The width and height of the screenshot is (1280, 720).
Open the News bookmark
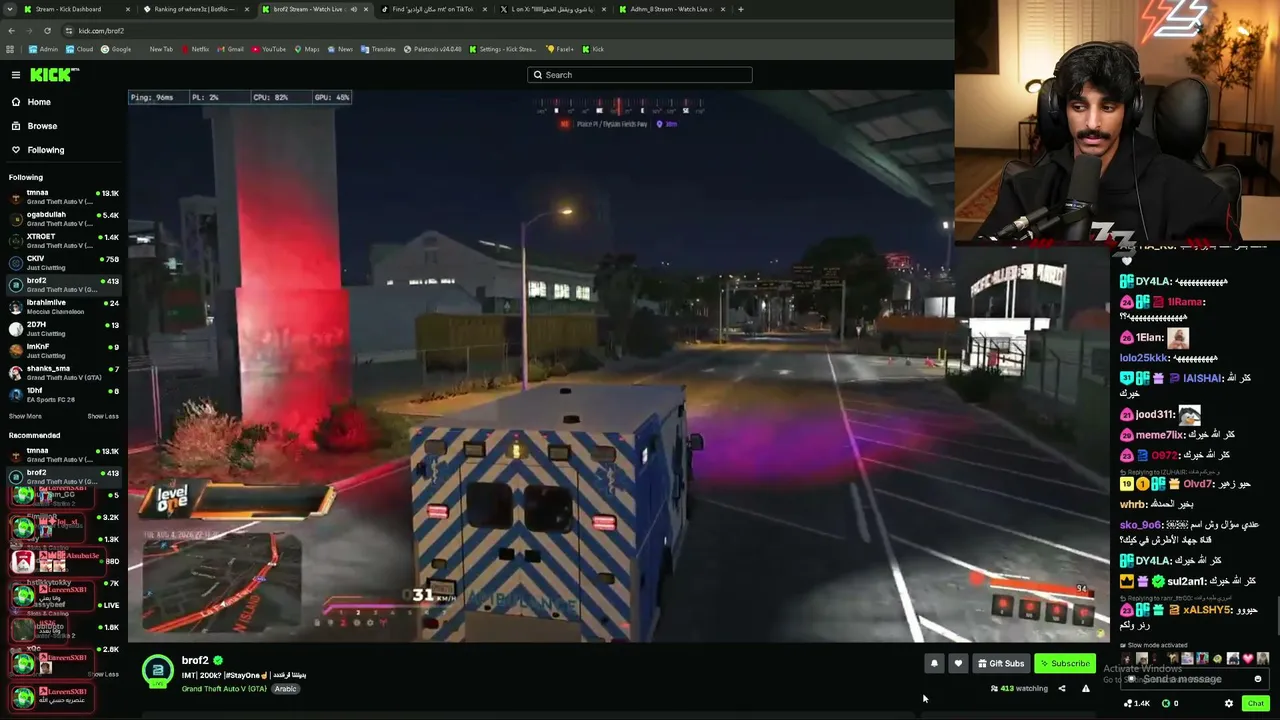coord(341,49)
